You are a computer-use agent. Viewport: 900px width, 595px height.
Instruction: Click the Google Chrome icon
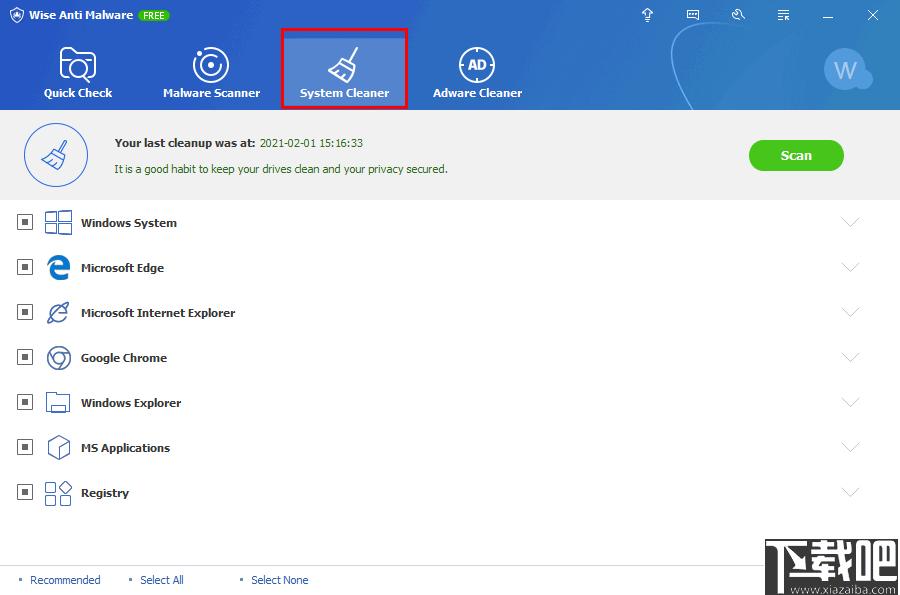coord(59,357)
